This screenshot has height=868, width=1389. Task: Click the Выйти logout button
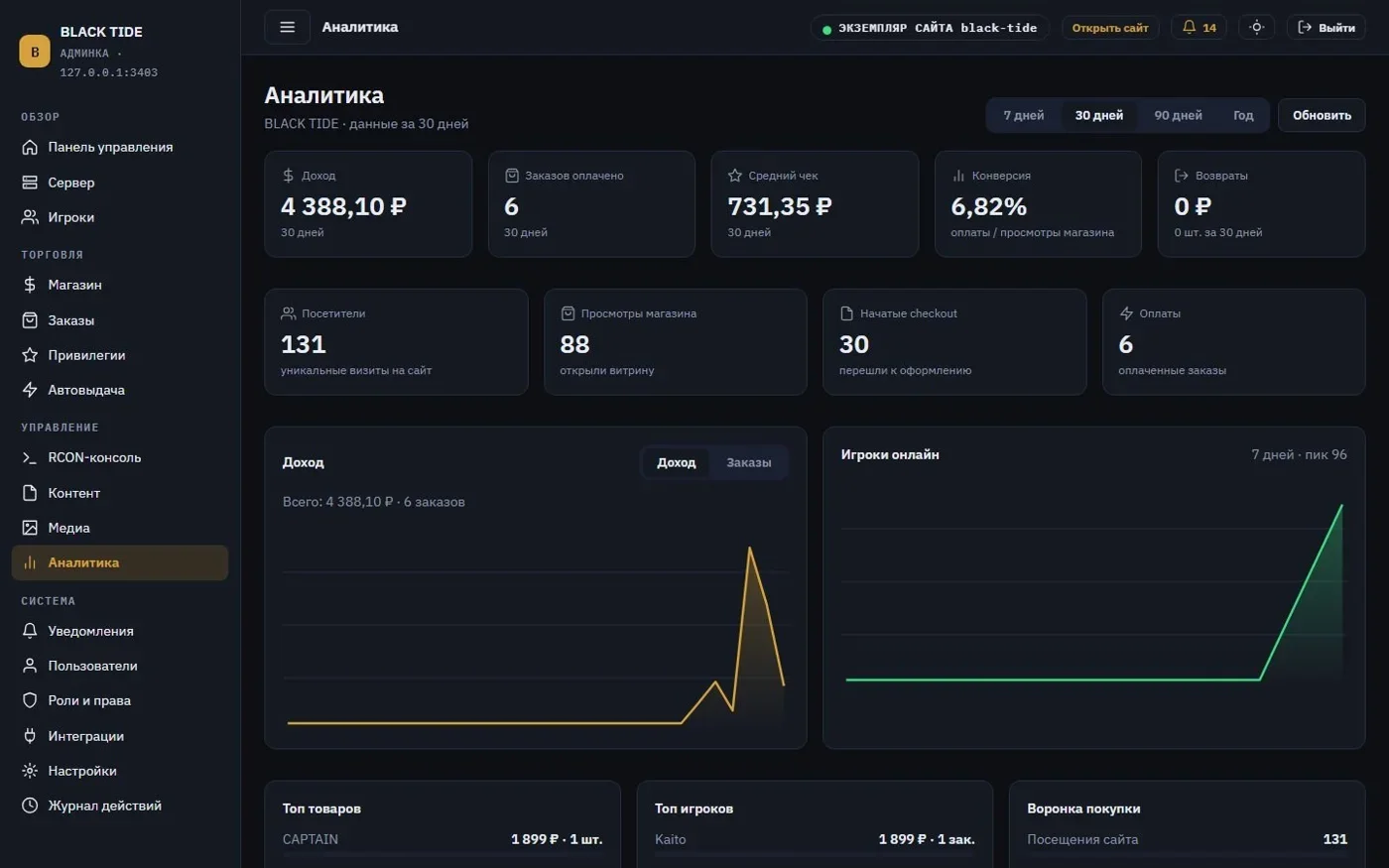coord(1326,27)
